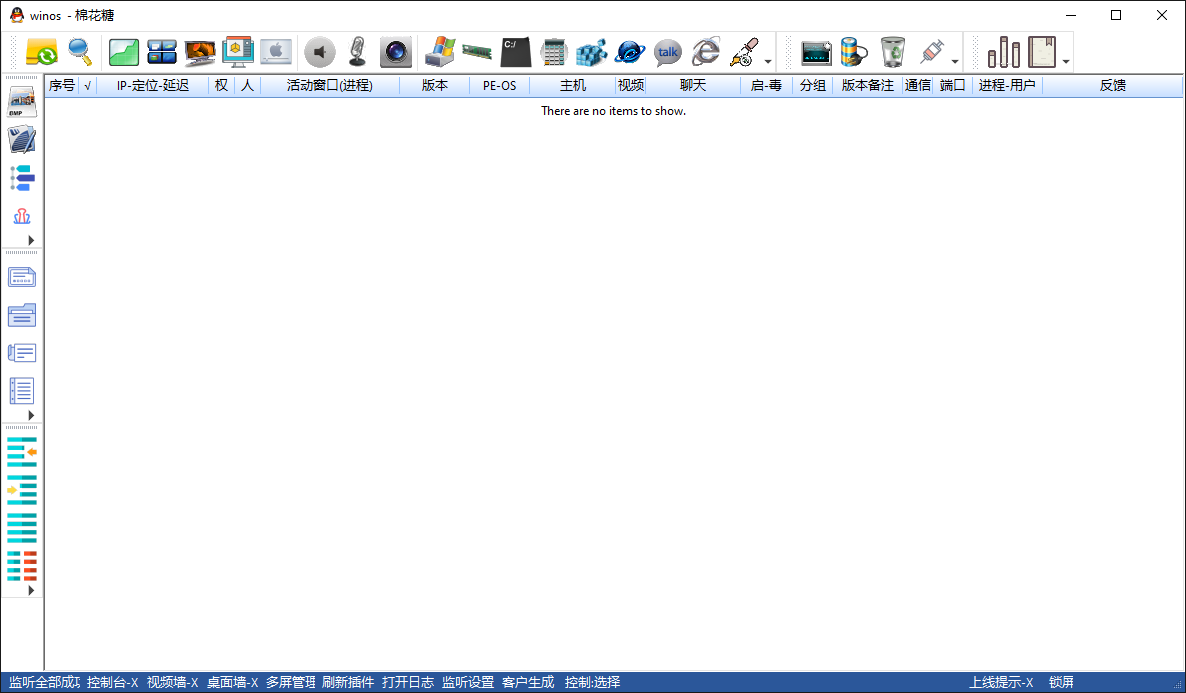The width and height of the screenshot is (1186, 693).
Task: Click the microphone icon in toolbar
Action: click(x=357, y=51)
